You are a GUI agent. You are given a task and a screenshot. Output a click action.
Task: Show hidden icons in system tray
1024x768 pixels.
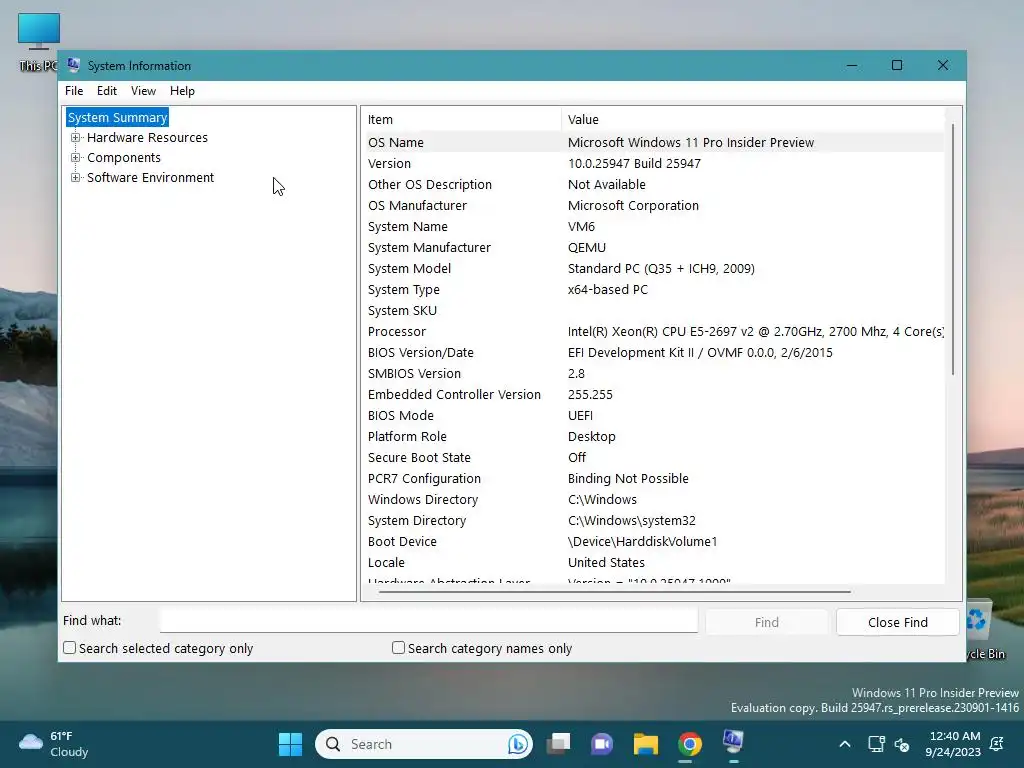pos(844,744)
